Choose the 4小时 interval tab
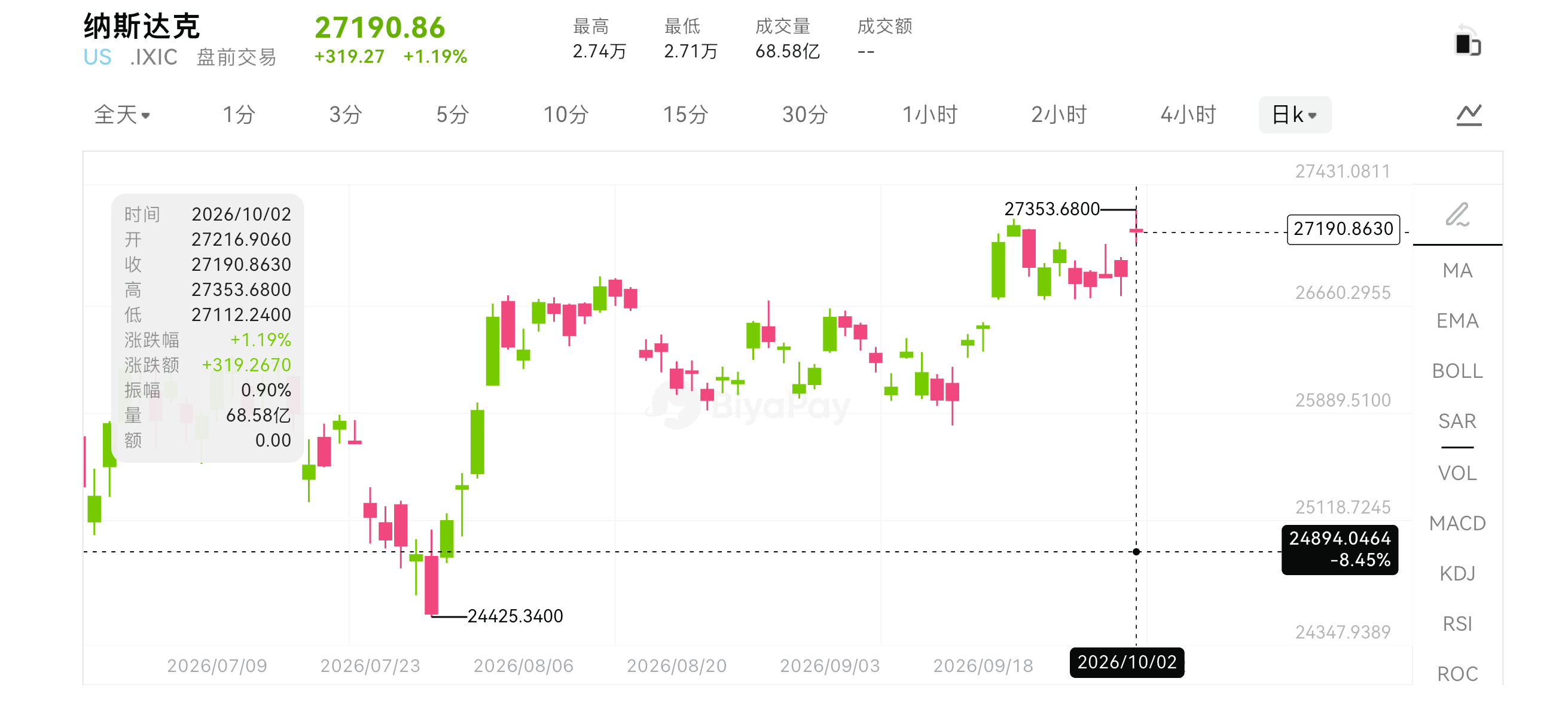 [1188, 114]
